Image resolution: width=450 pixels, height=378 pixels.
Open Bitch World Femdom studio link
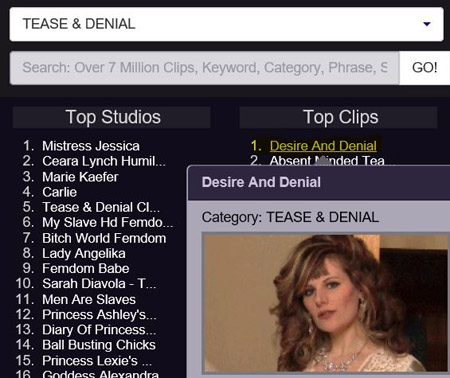(104, 238)
